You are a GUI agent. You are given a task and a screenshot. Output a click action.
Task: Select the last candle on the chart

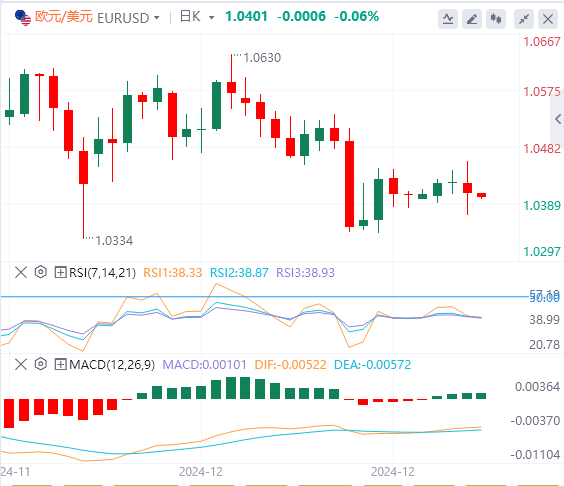pos(482,195)
